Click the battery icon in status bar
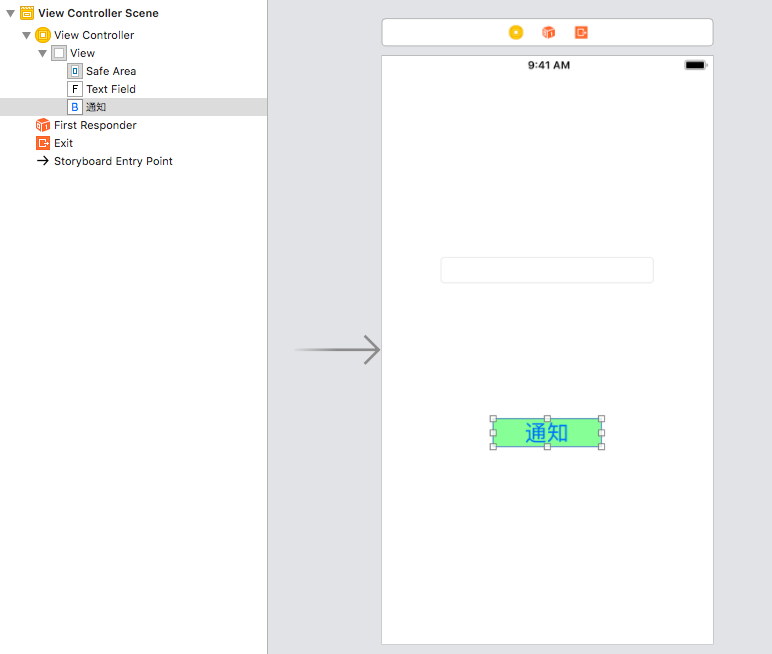This screenshot has height=654, width=772. (x=696, y=65)
